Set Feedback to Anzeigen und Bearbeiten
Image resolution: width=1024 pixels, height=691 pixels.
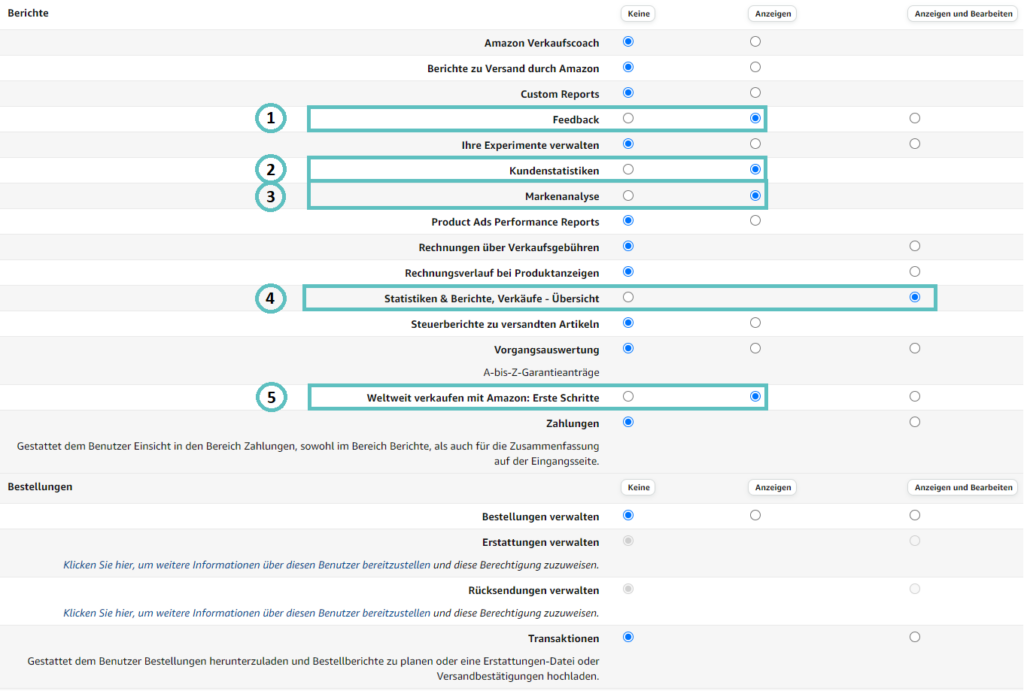coord(914,118)
